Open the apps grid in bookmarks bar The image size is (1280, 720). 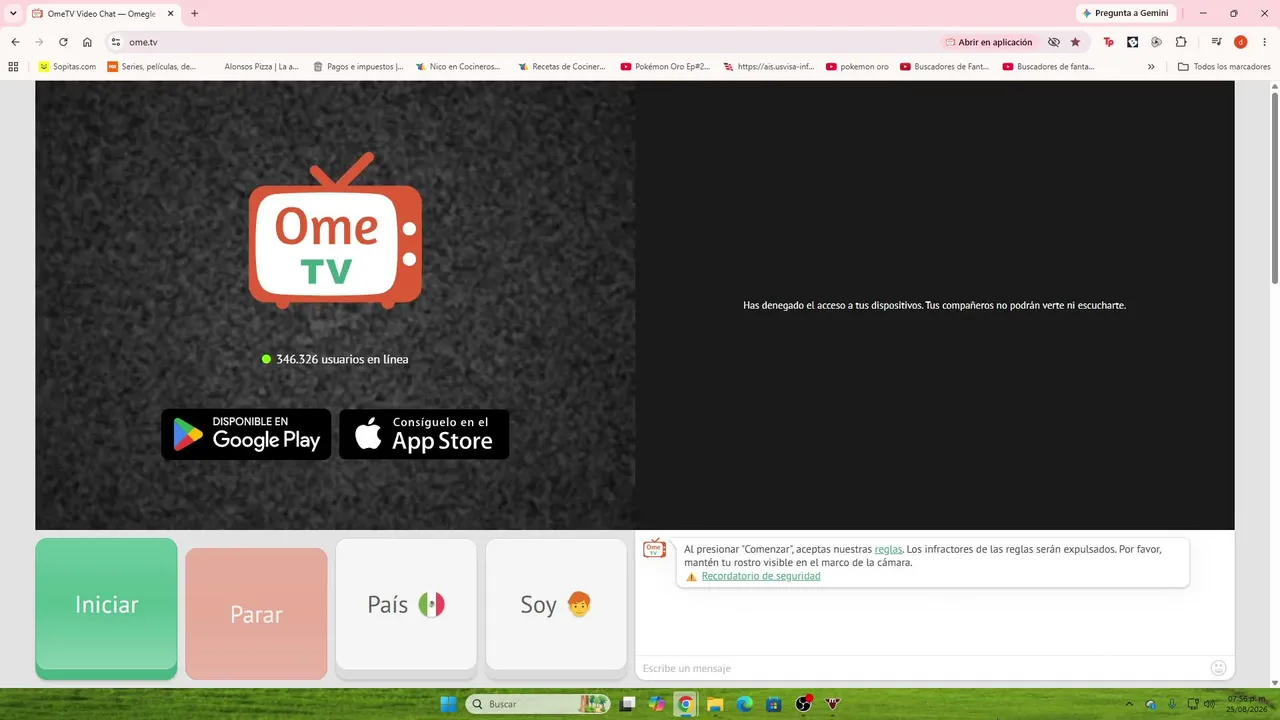(x=13, y=67)
